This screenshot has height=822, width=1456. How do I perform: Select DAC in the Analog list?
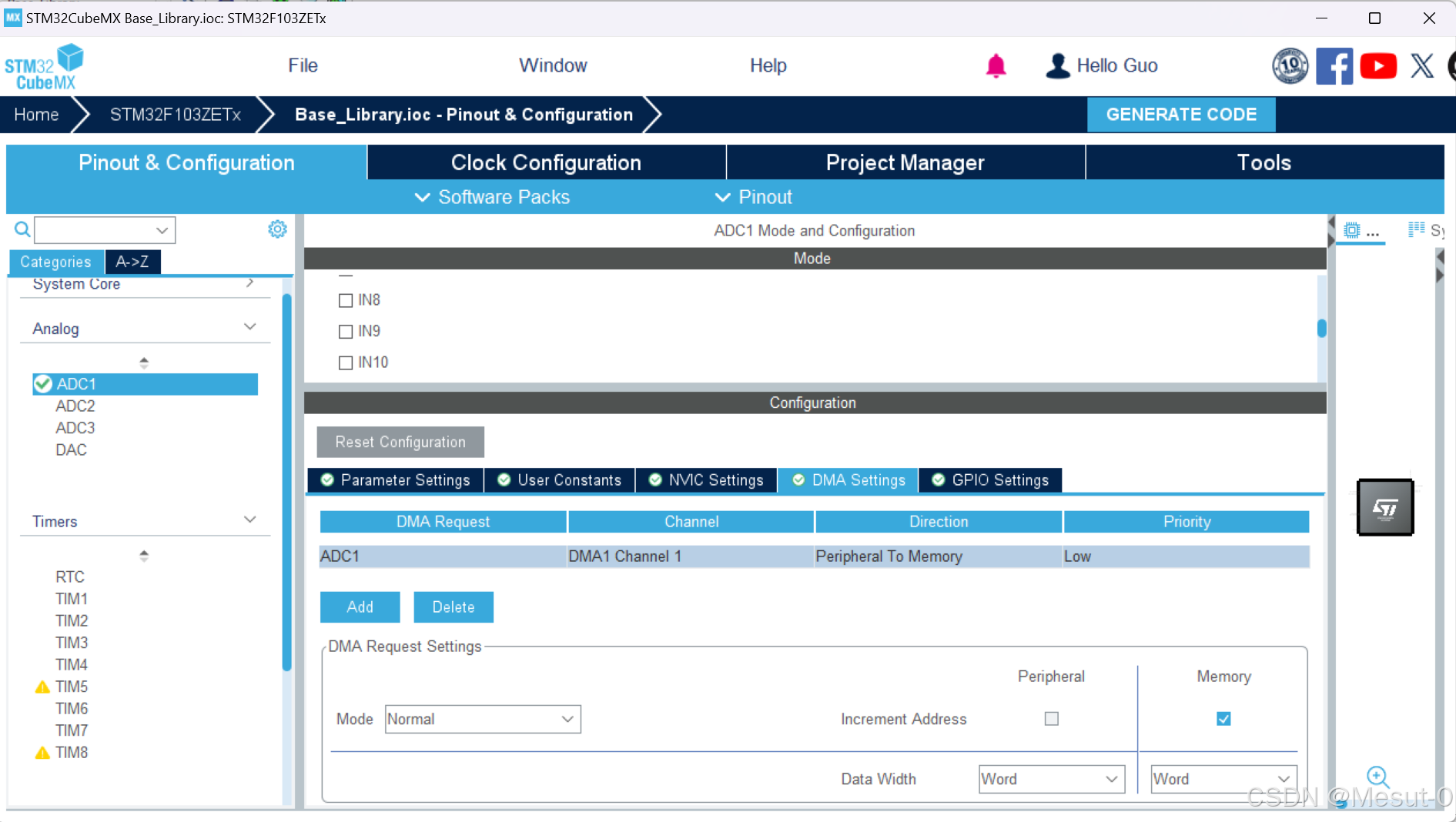pyautogui.click(x=71, y=450)
